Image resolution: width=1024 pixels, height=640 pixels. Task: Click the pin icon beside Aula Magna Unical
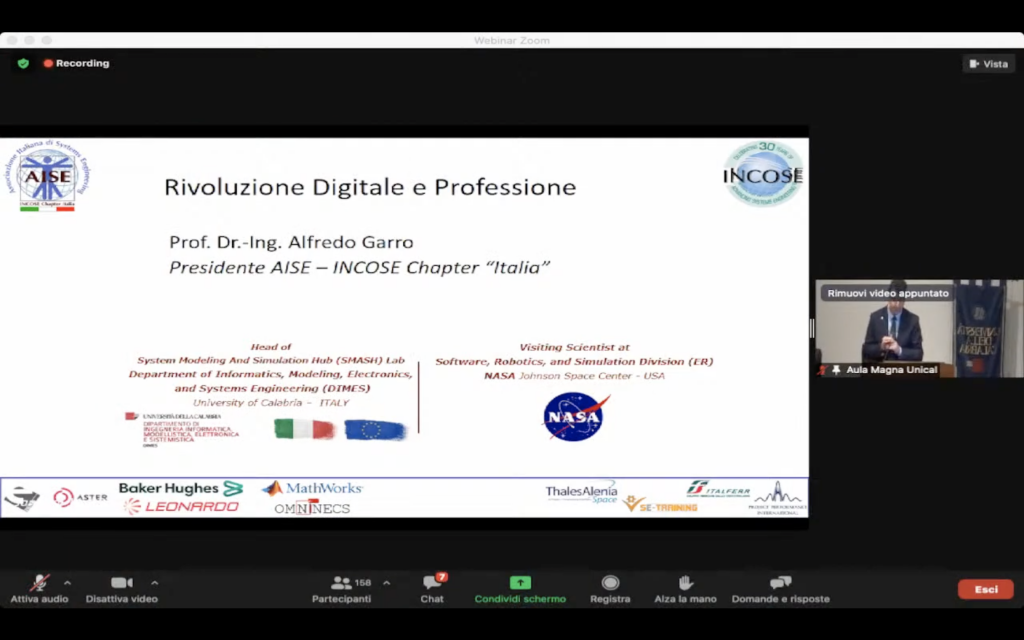pyautogui.click(x=836, y=370)
